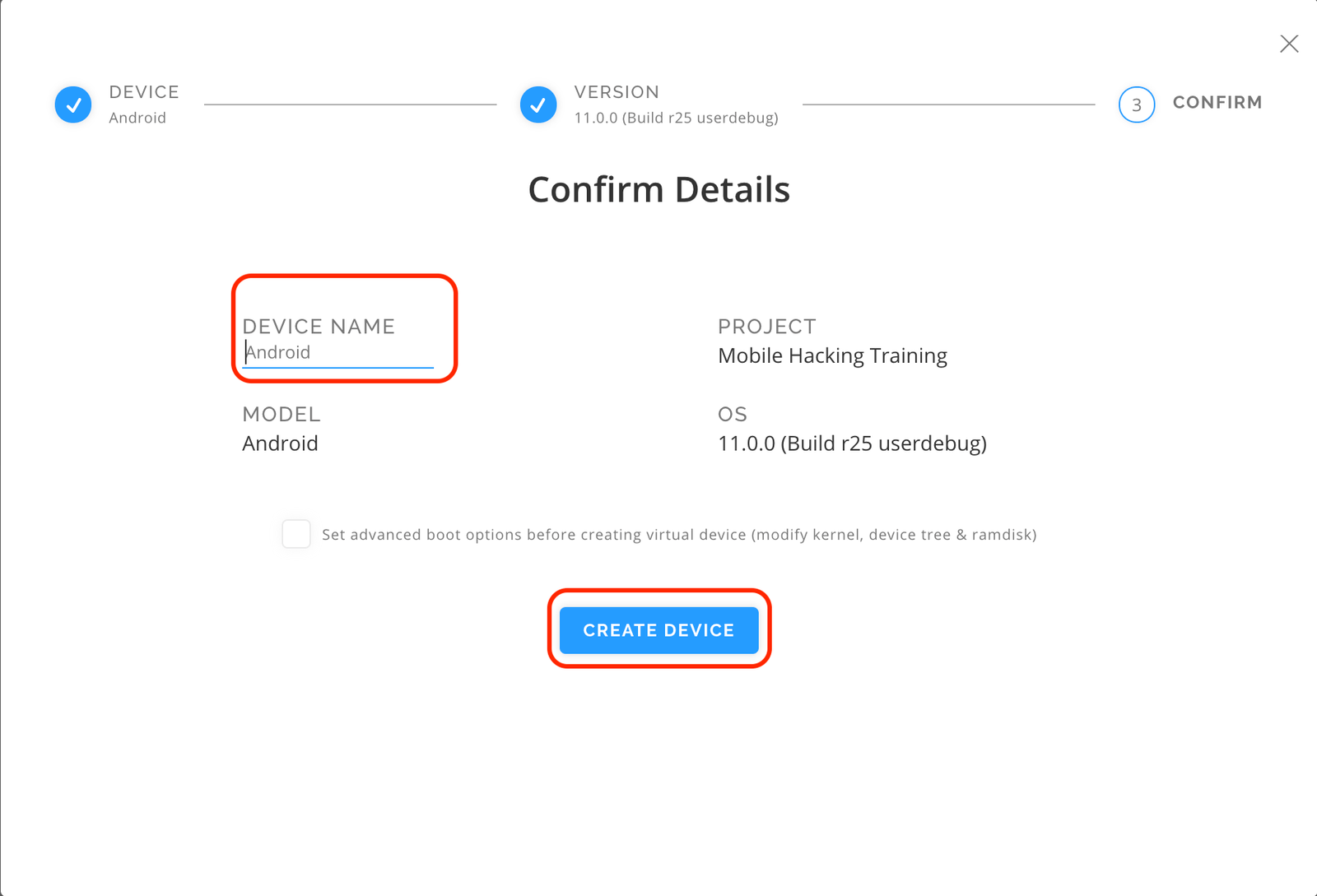Viewport: 1317px width, 896px height.
Task: Click the PROJECT value Mobile Hacking Training
Action: click(x=832, y=355)
